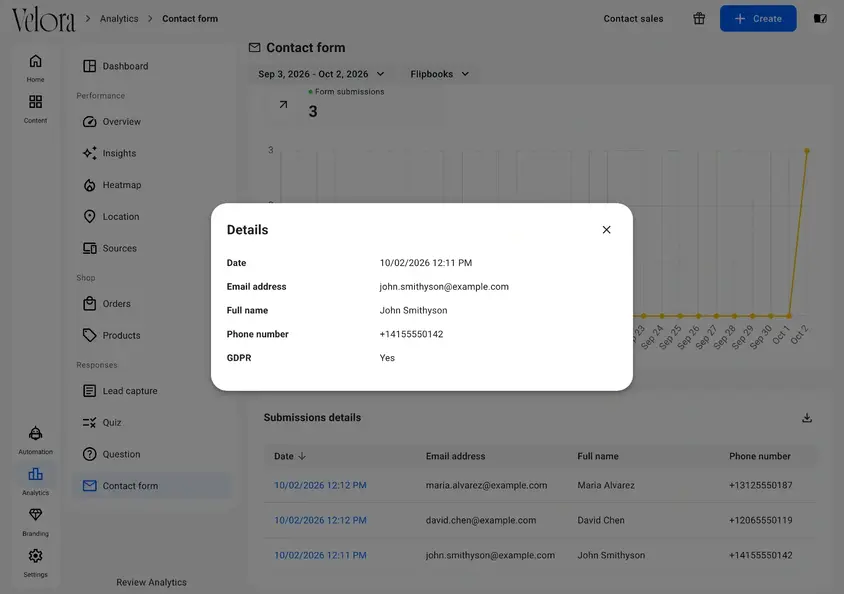Open Dashboard menu item

[152, 66]
